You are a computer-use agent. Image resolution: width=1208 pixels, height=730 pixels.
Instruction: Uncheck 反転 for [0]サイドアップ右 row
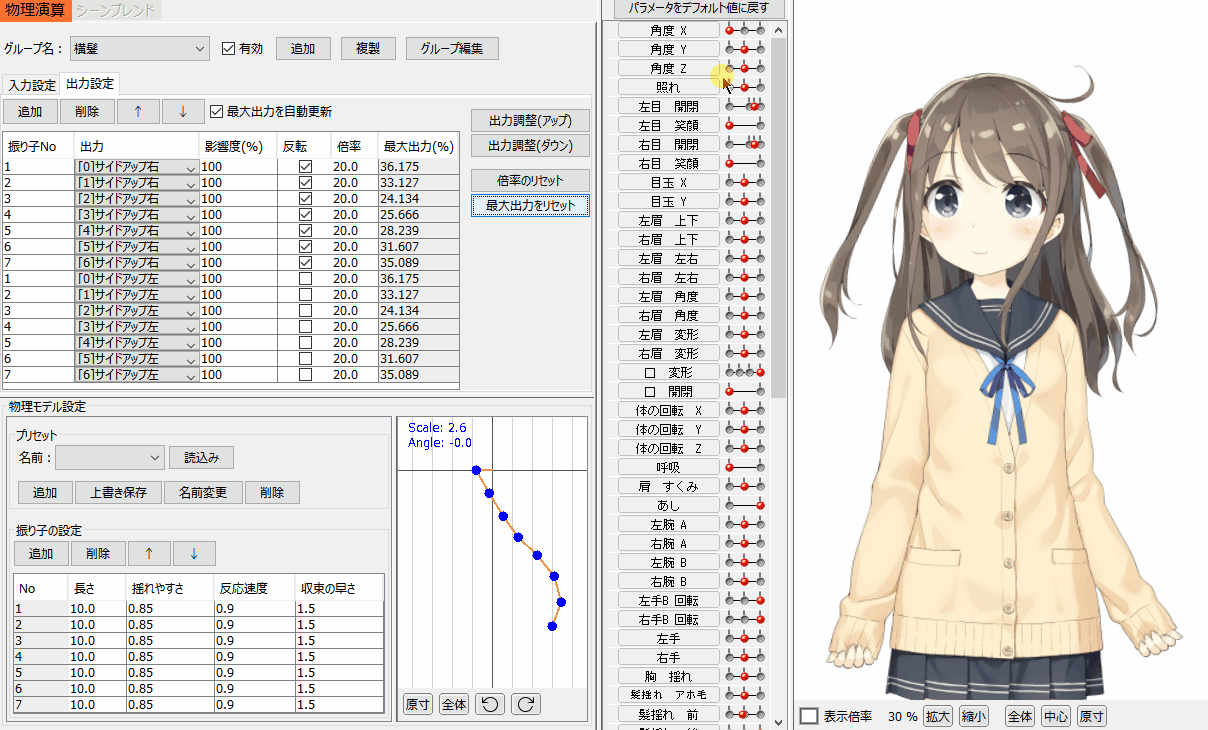click(x=305, y=167)
